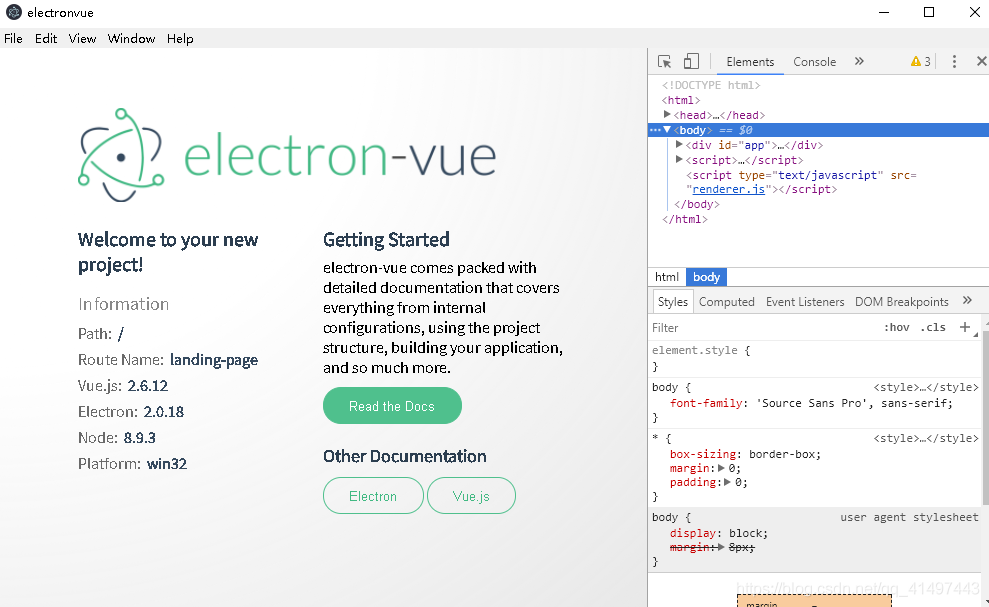Open the File menu
The image size is (989, 607).
[13, 38]
